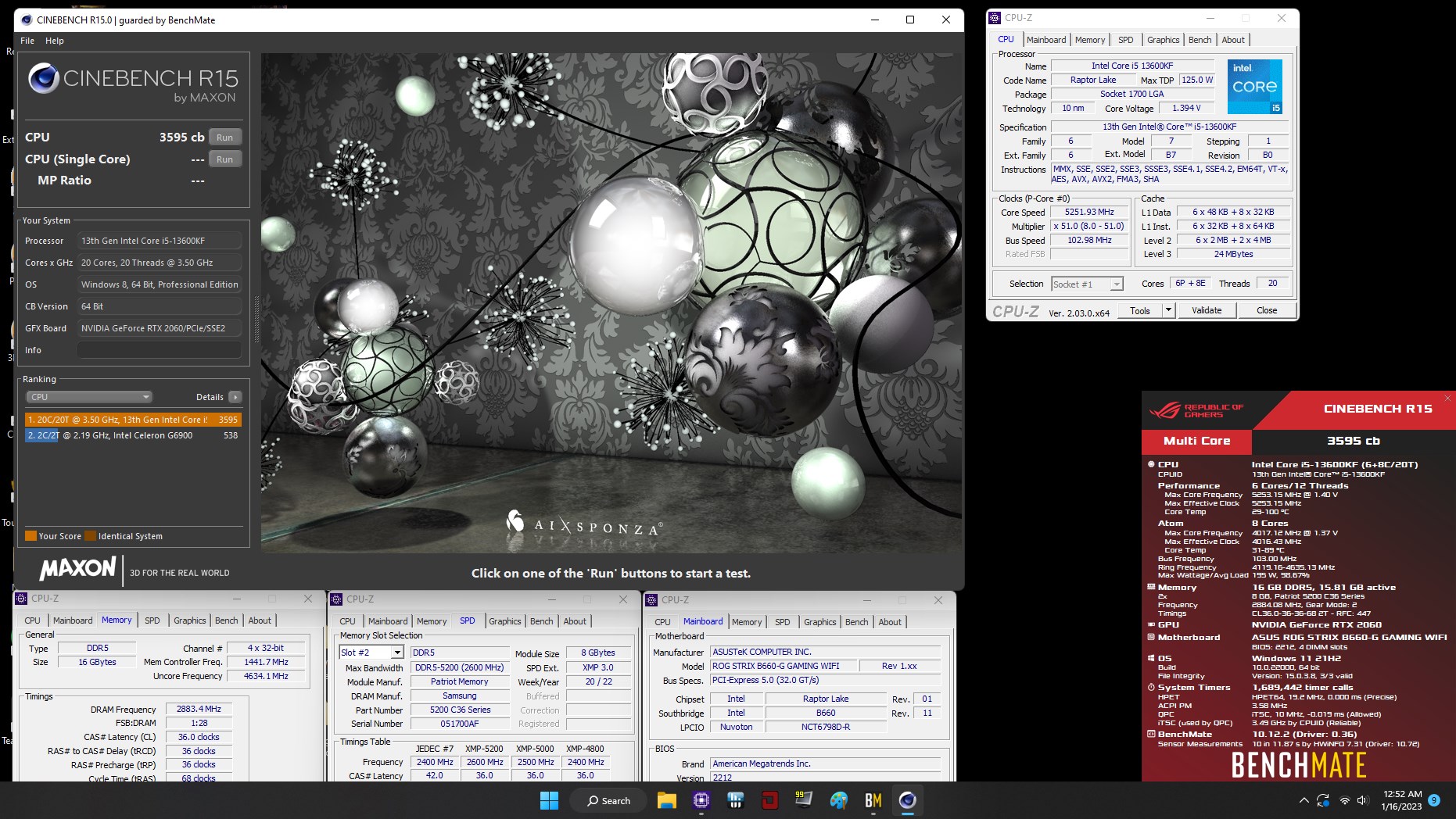Open the monitor icon with 99 badge

coord(804,799)
